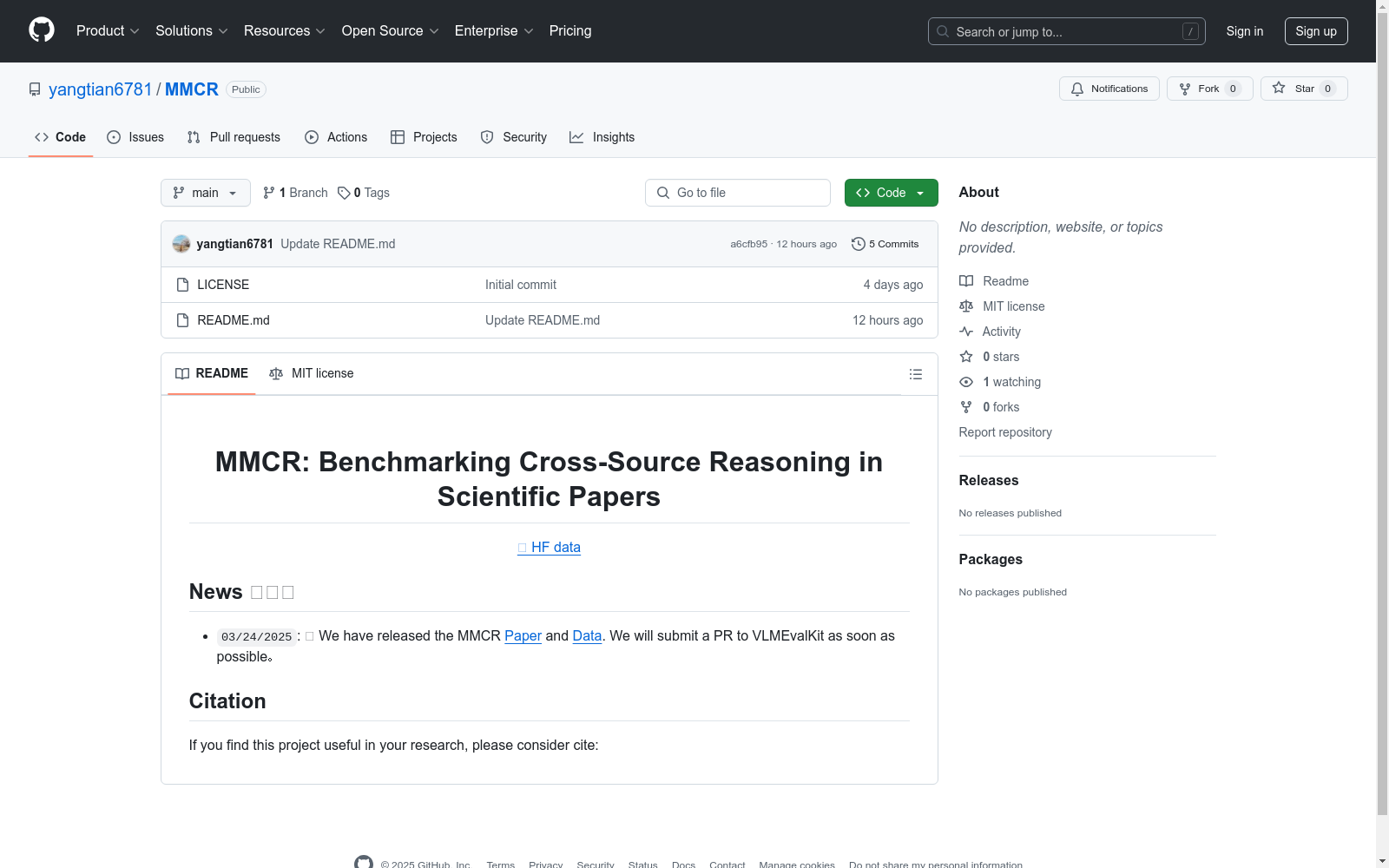This screenshot has height=868, width=1389.
Task: Fork the MMCR repository
Action: click(x=1210, y=89)
